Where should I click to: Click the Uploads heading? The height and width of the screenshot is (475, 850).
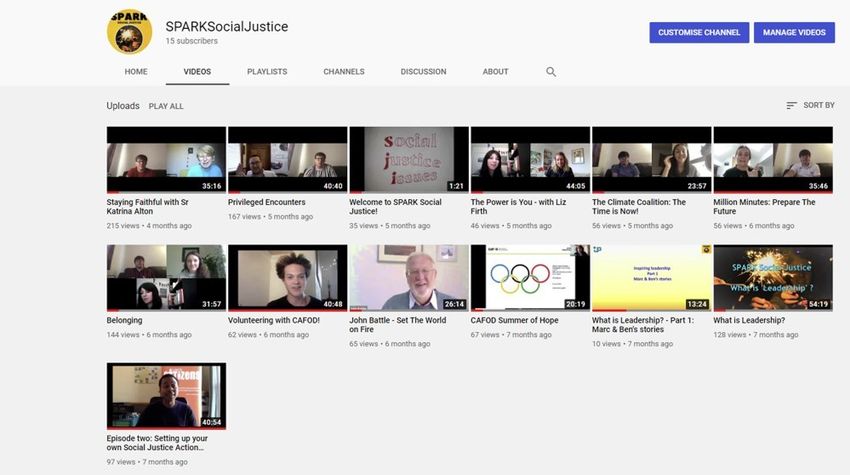point(123,106)
